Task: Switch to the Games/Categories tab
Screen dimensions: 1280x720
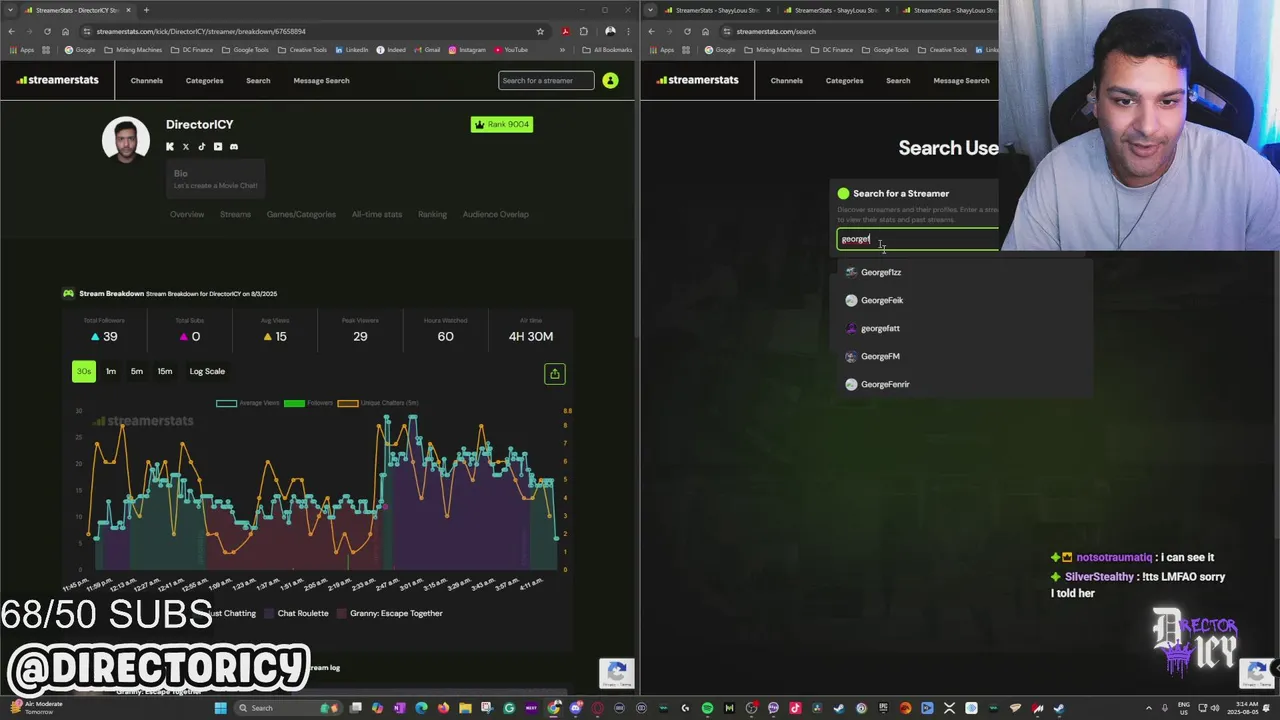Action: [301, 214]
